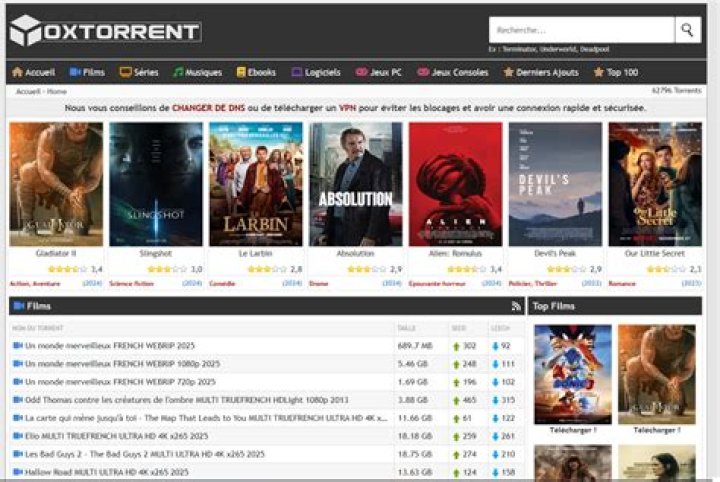720x482 pixels.
Task: Open La carte qui mène jusqu'à toi torrent
Action: [x=207, y=418]
